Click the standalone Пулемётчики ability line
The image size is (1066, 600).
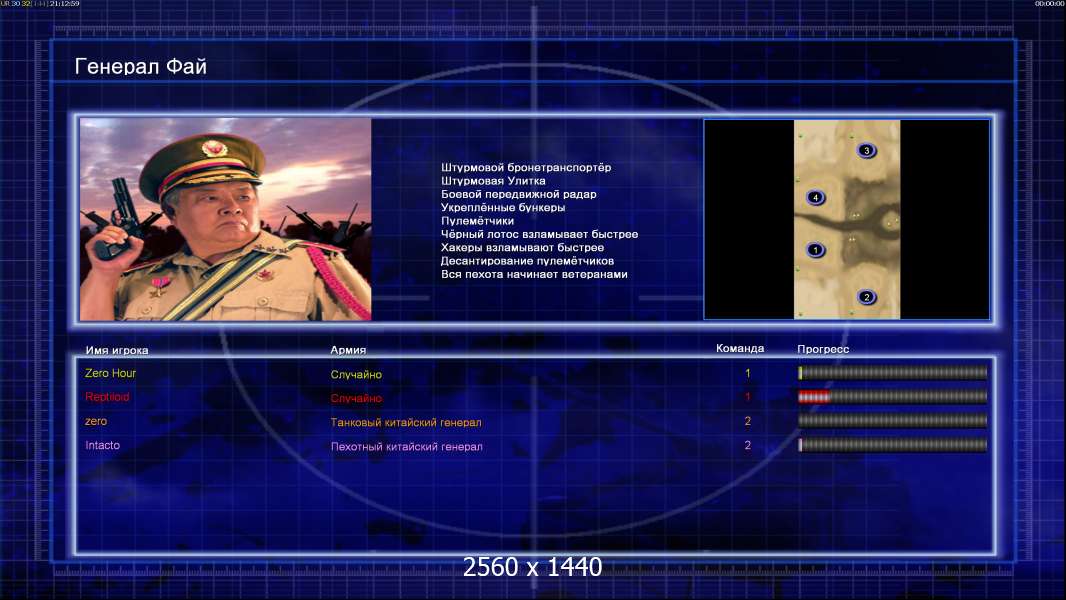pyautogui.click(x=477, y=221)
